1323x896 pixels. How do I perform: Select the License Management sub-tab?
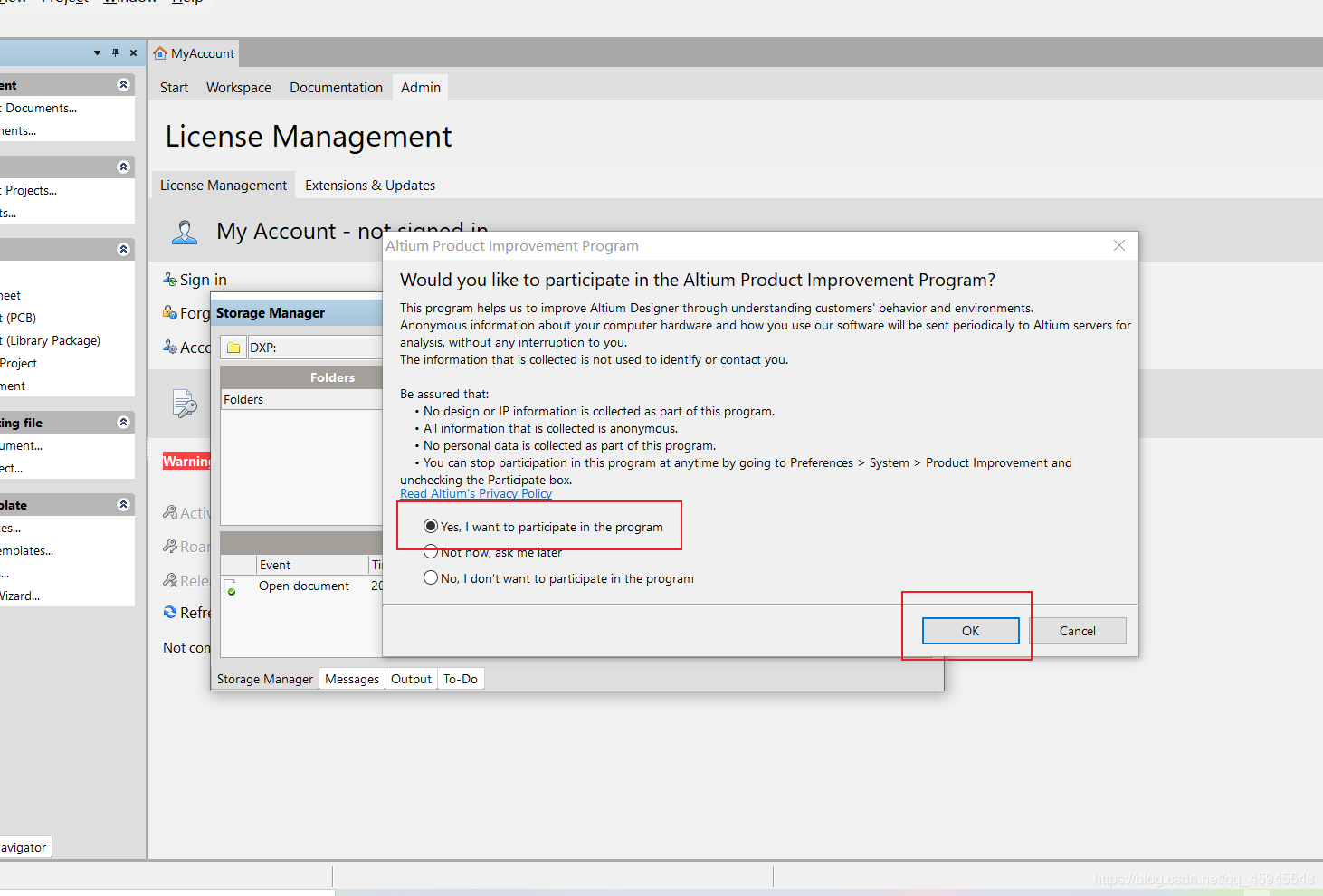click(x=224, y=186)
